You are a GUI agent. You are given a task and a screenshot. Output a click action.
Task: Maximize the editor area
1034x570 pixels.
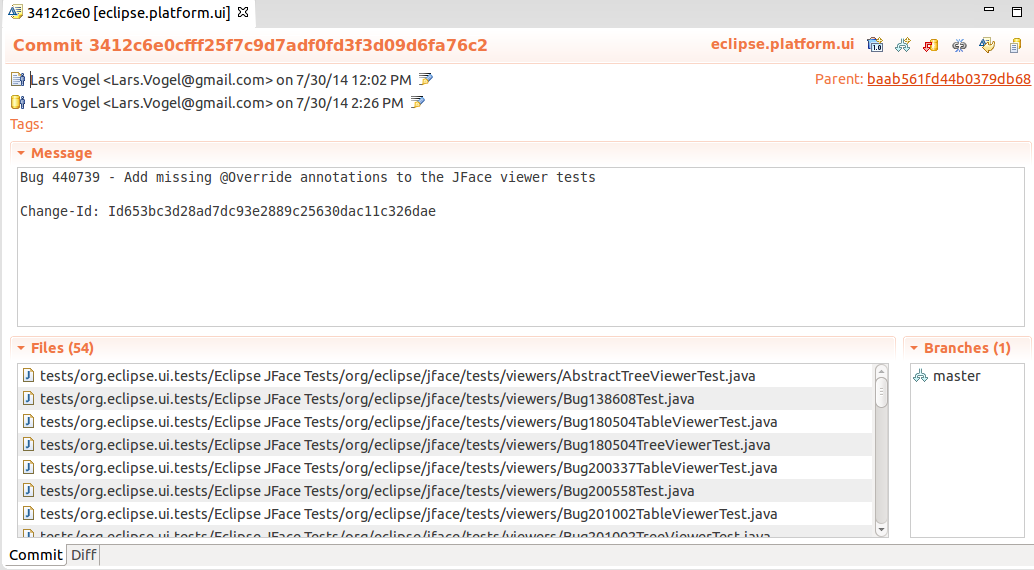click(x=1017, y=11)
